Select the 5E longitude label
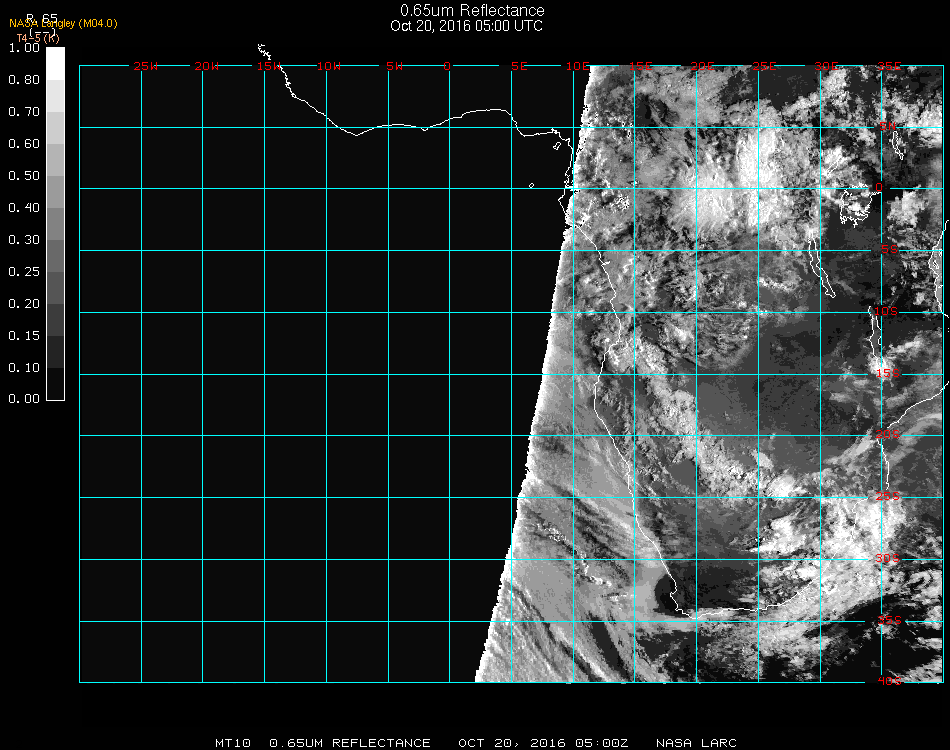950x750 pixels. pos(519,66)
